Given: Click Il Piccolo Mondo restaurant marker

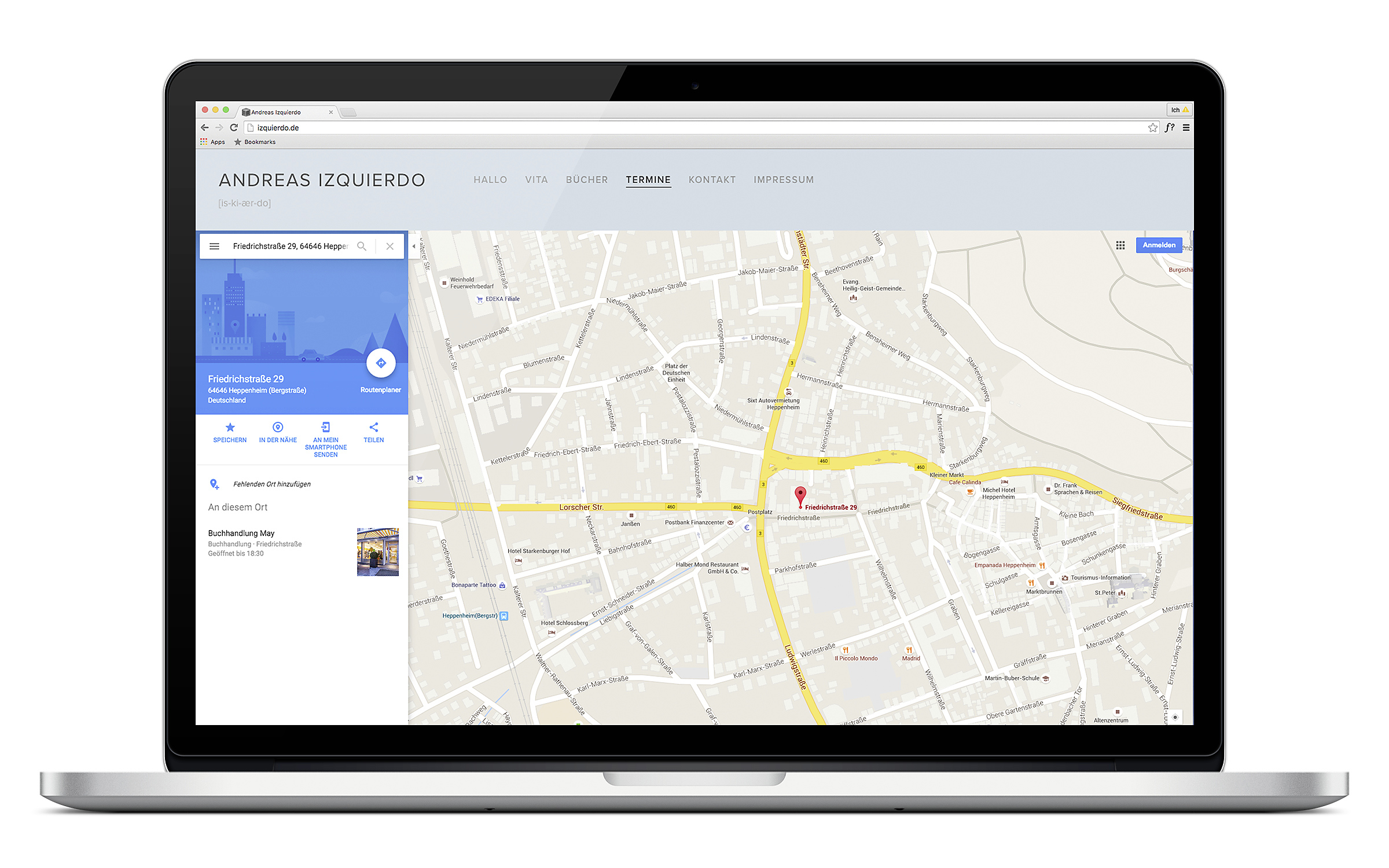Looking at the screenshot, I should click(846, 650).
